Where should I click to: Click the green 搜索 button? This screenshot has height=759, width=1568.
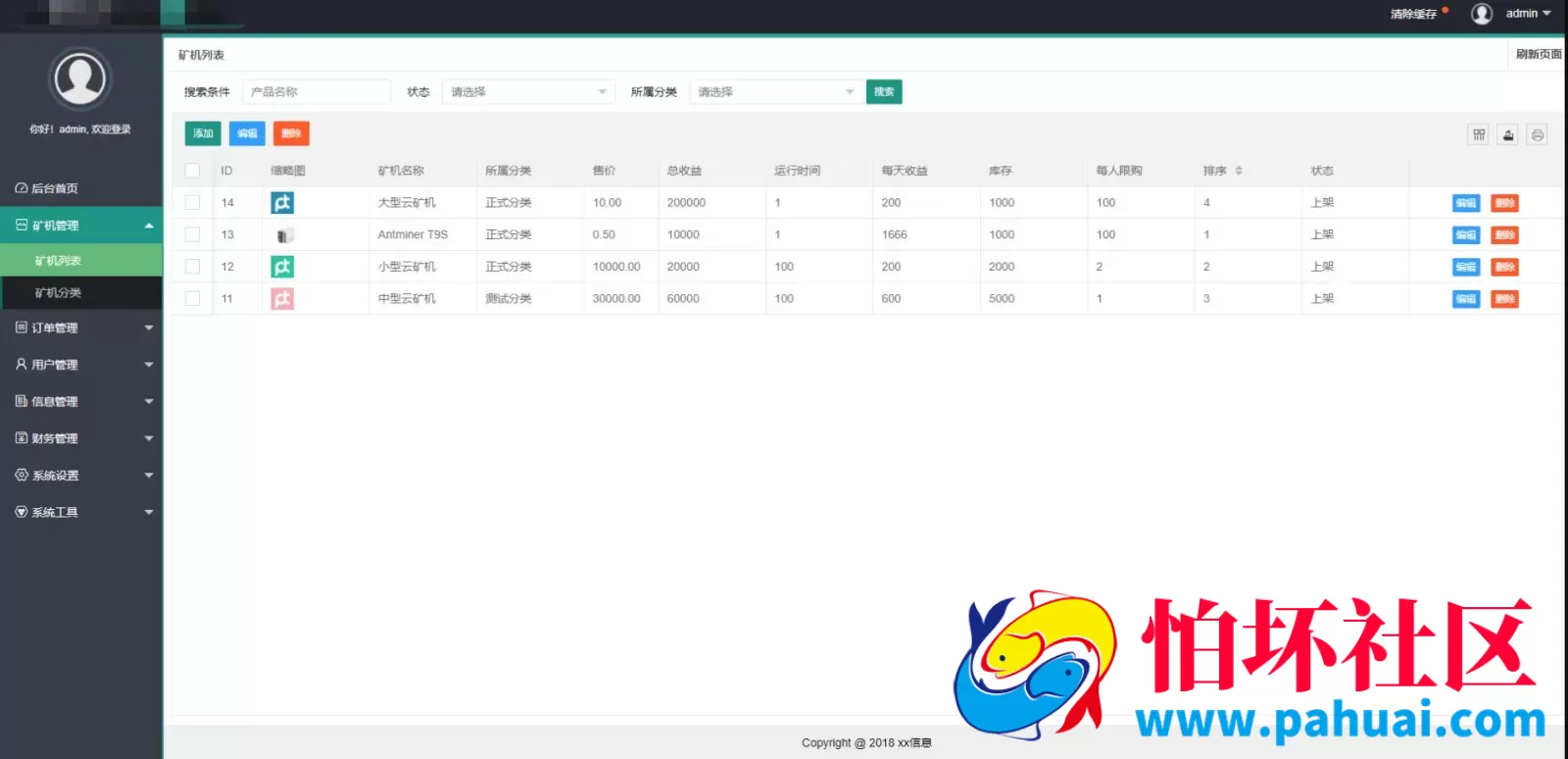click(x=884, y=92)
